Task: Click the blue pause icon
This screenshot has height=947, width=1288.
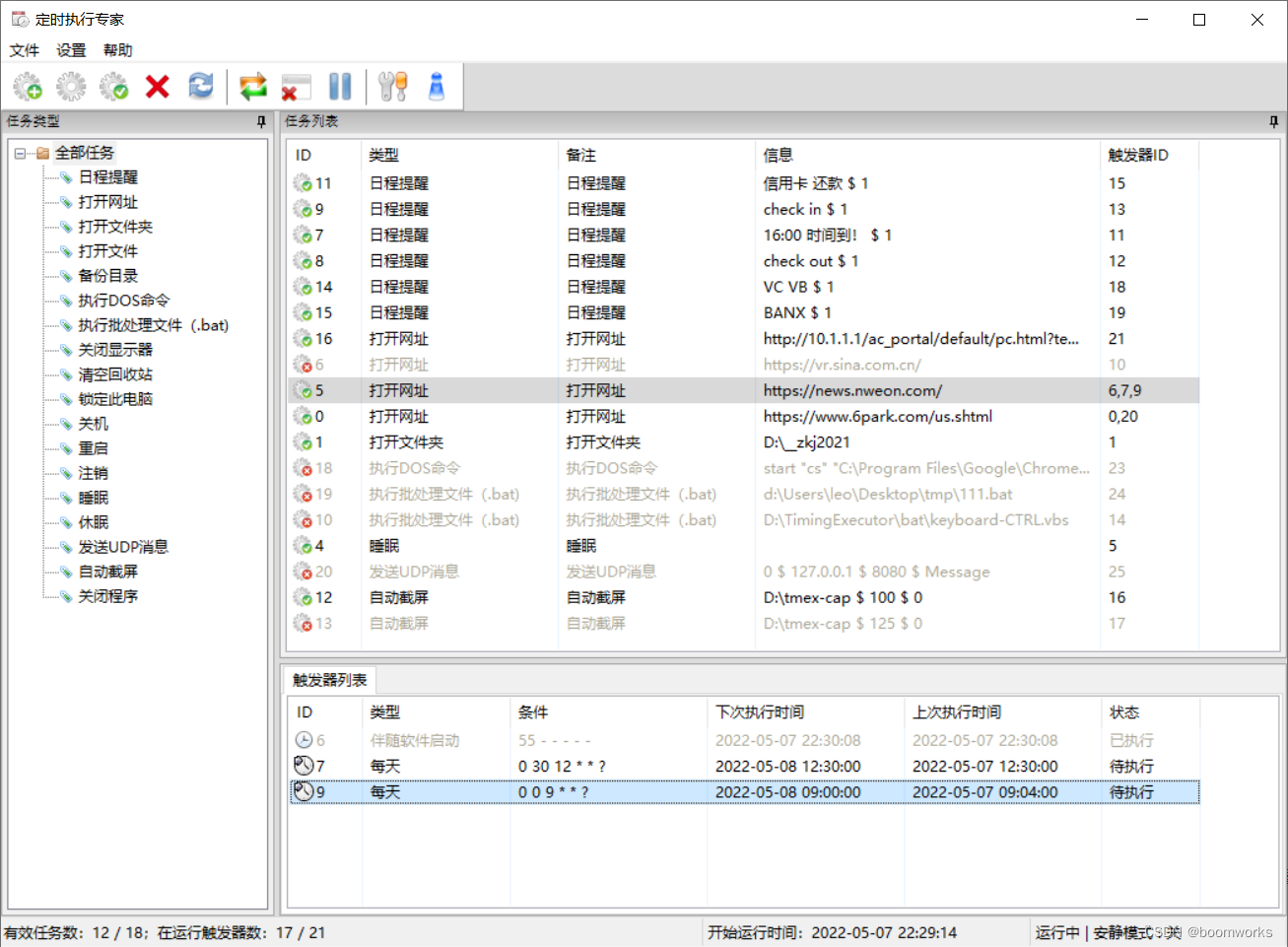Action: coord(340,87)
